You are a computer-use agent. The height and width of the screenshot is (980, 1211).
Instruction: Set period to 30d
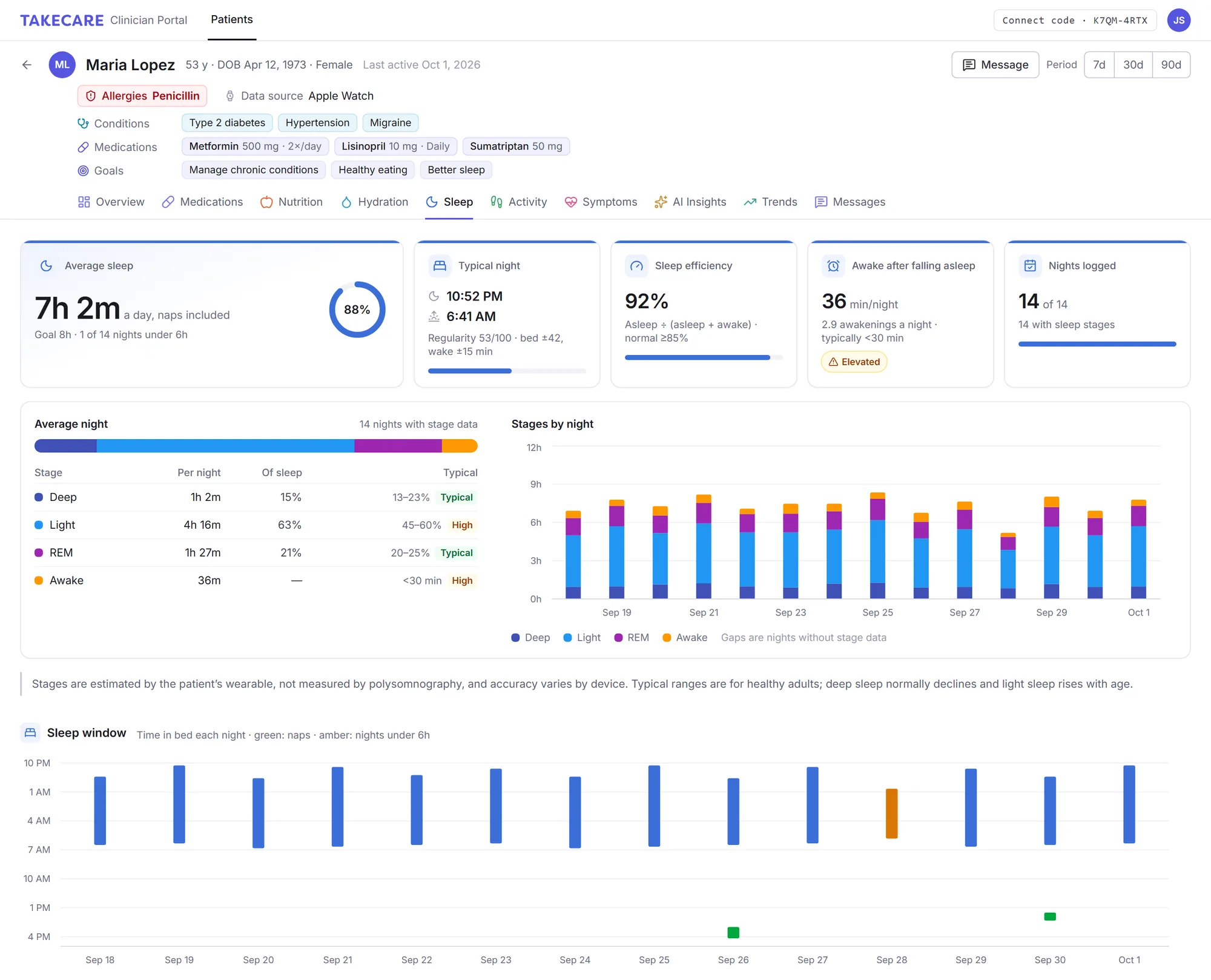coord(1133,65)
